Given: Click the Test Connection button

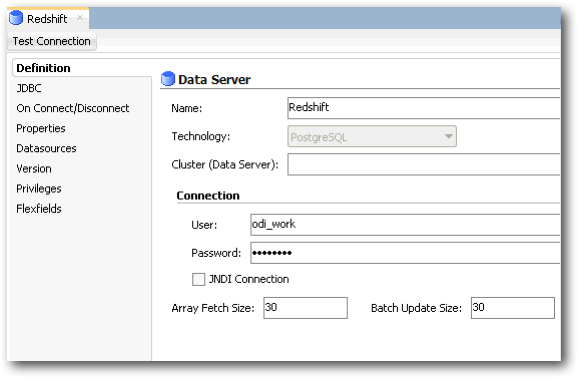Looking at the screenshot, I should [52, 41].
